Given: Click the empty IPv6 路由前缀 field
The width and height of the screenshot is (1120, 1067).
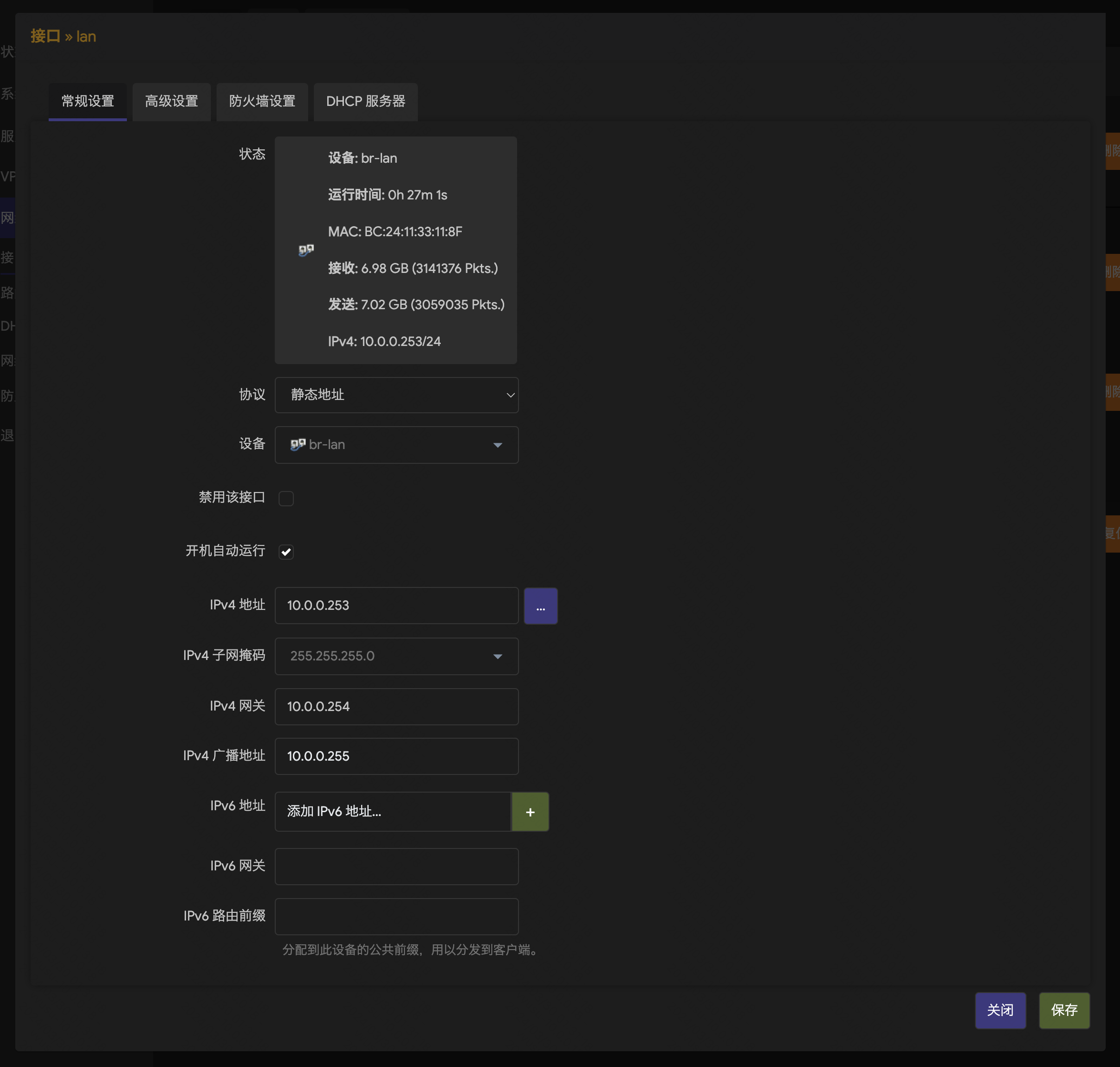Looking at the screenshot, I should (396, 916).
